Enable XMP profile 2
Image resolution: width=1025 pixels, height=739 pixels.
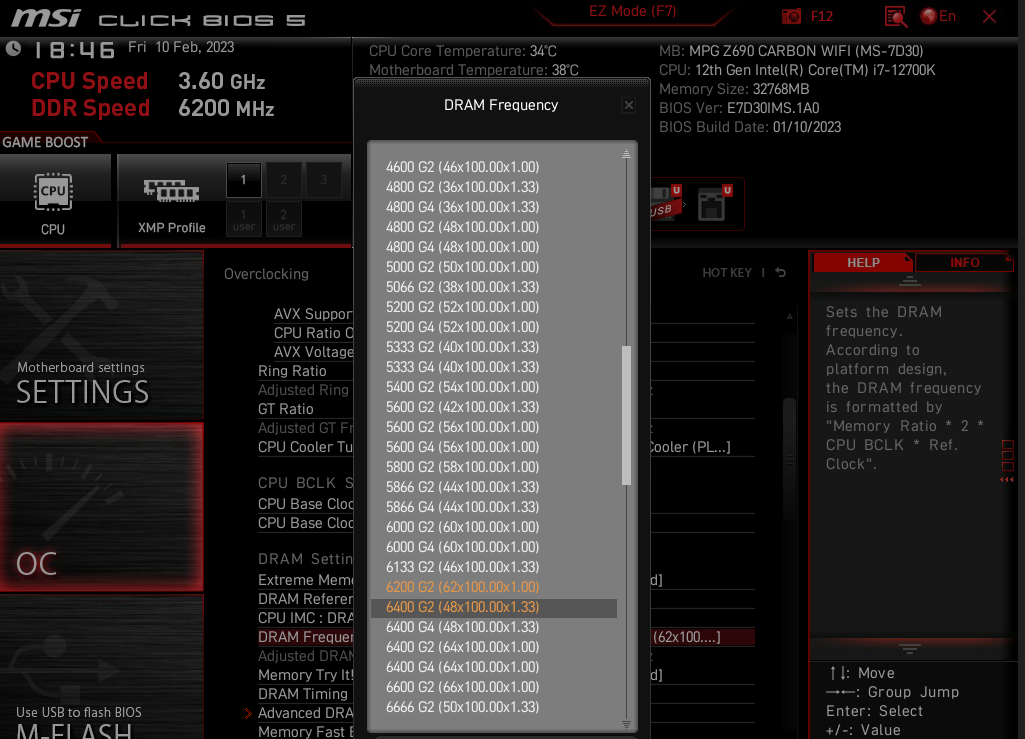(284, 180)
